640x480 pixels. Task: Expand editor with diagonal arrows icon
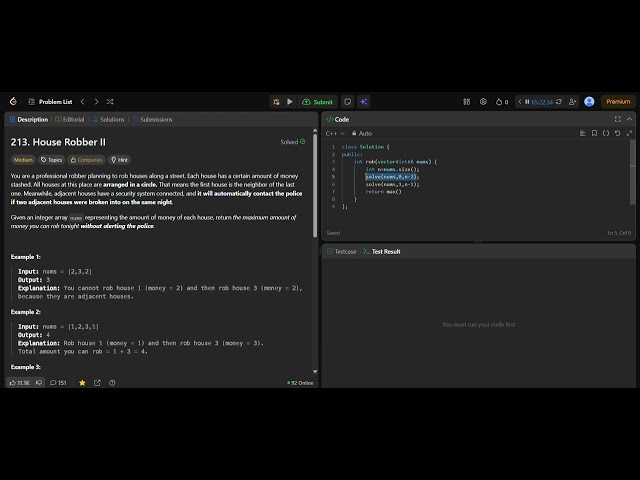629,133
